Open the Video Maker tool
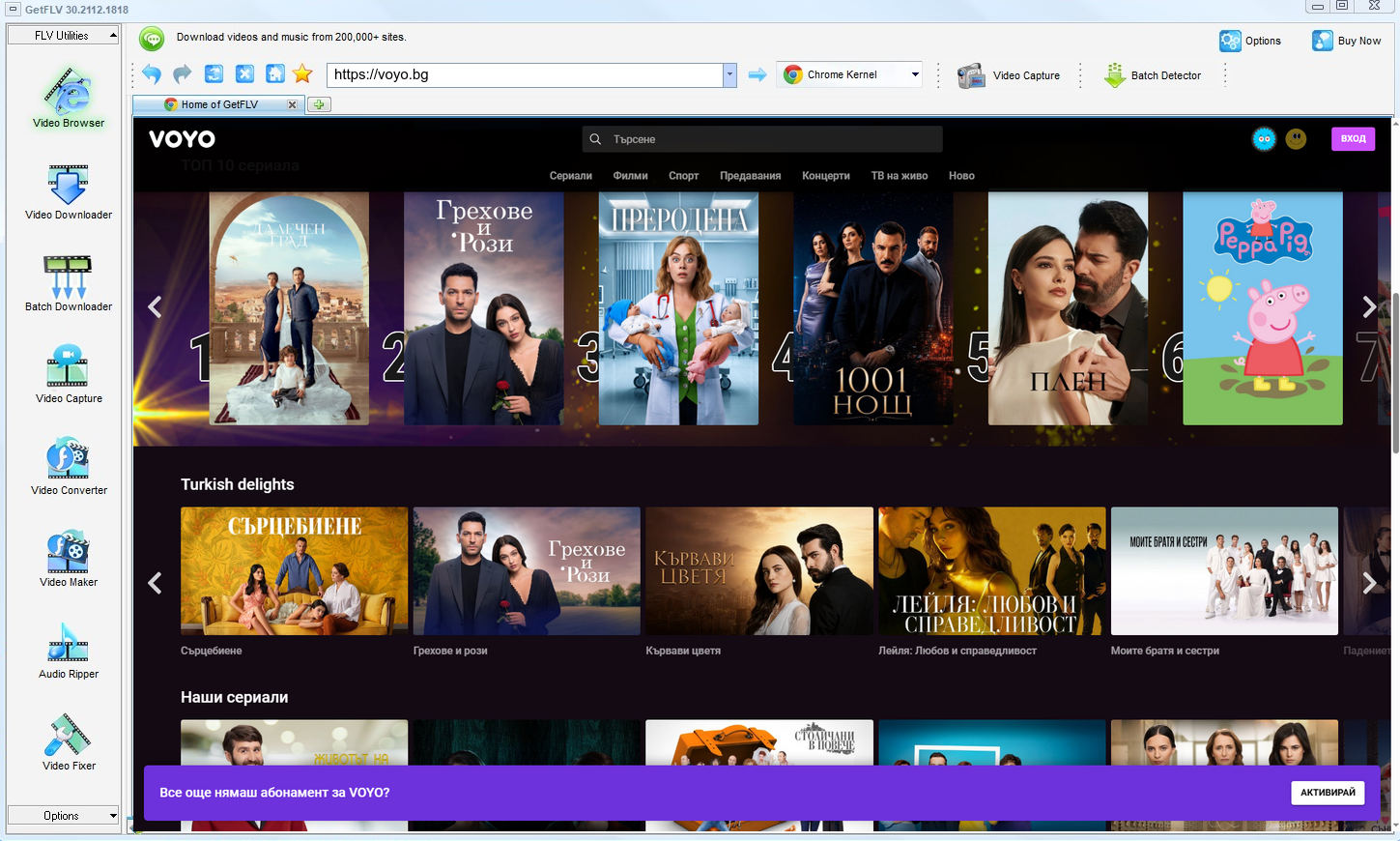 pos(69,559)
